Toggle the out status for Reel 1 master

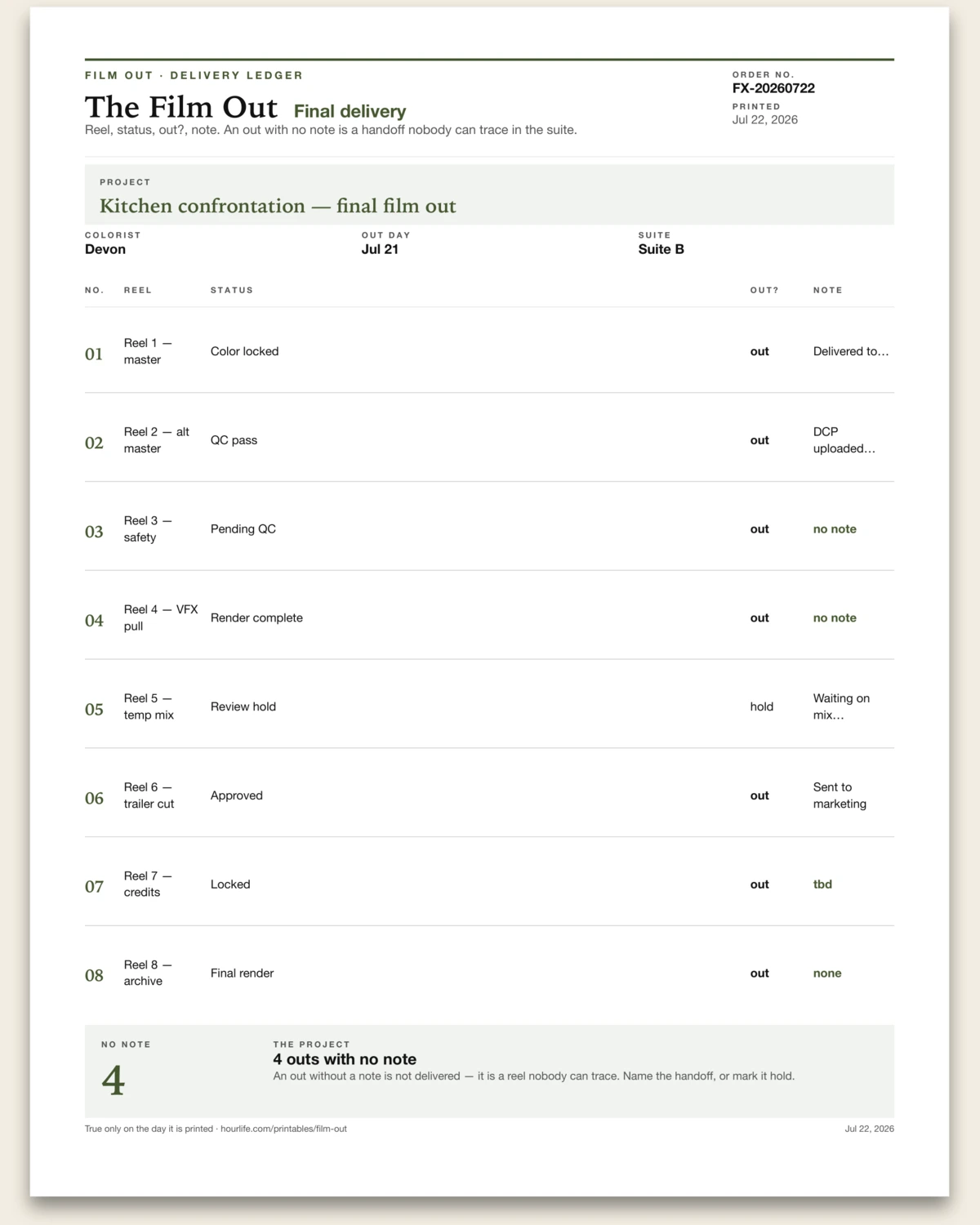coord(759,351)
